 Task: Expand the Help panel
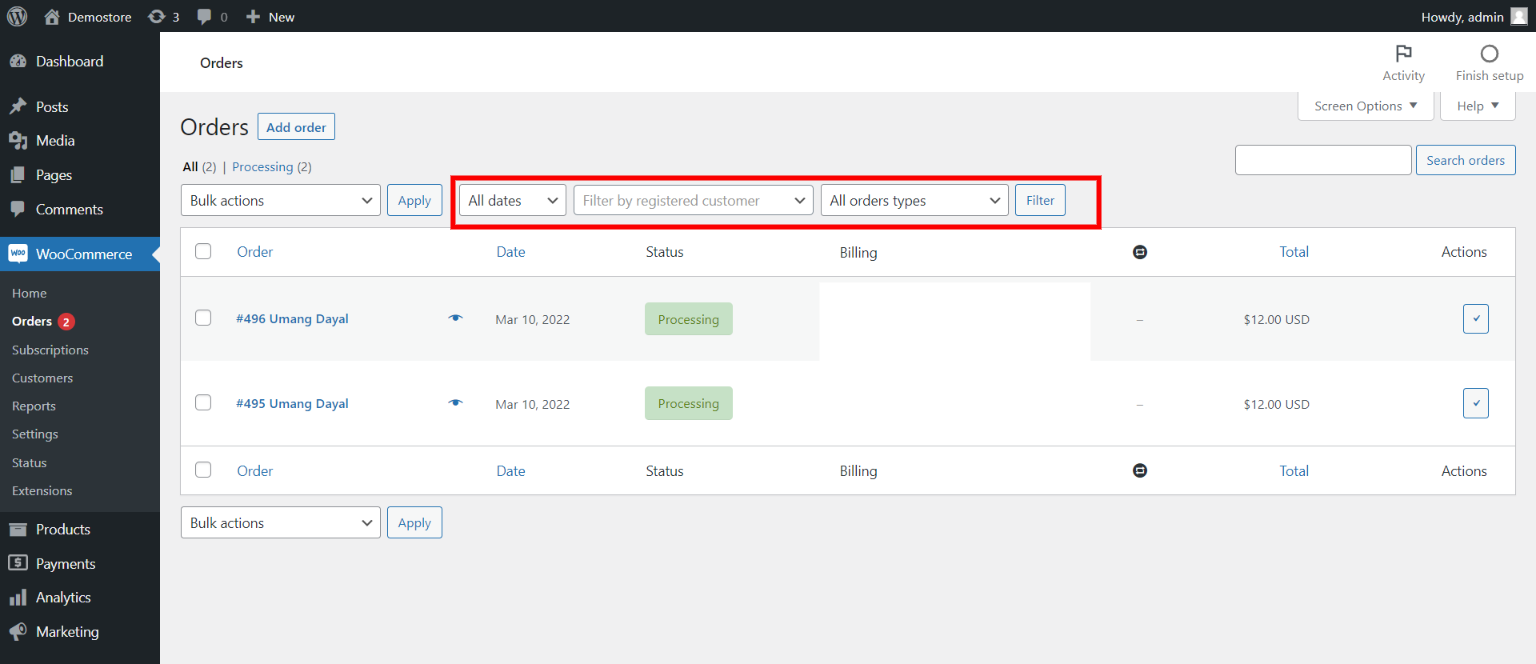[1478, 106]
